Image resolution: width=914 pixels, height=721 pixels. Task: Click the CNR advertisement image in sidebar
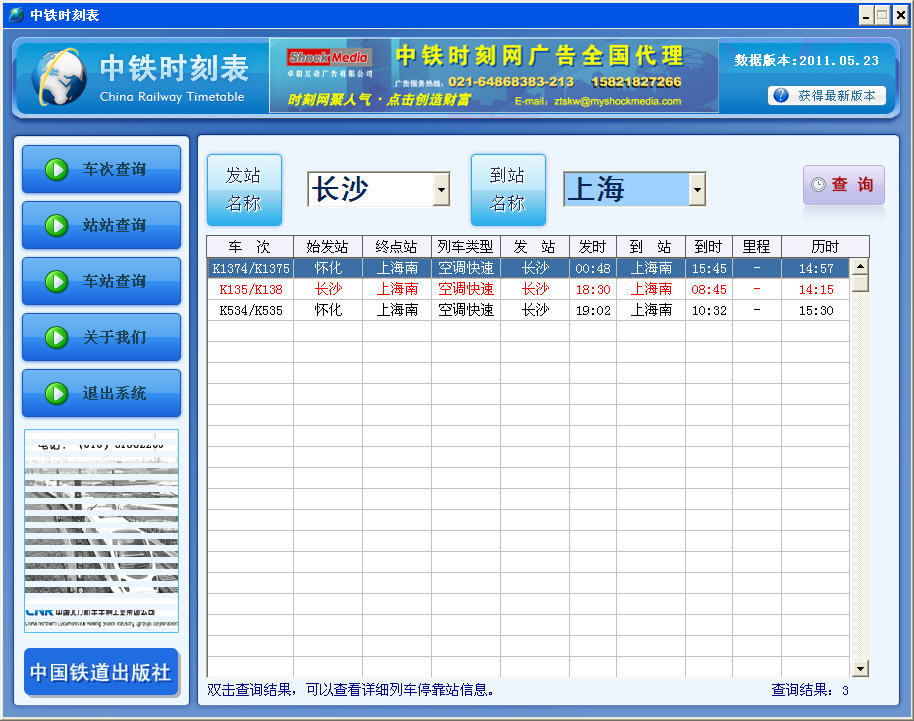tap(101, 530)
